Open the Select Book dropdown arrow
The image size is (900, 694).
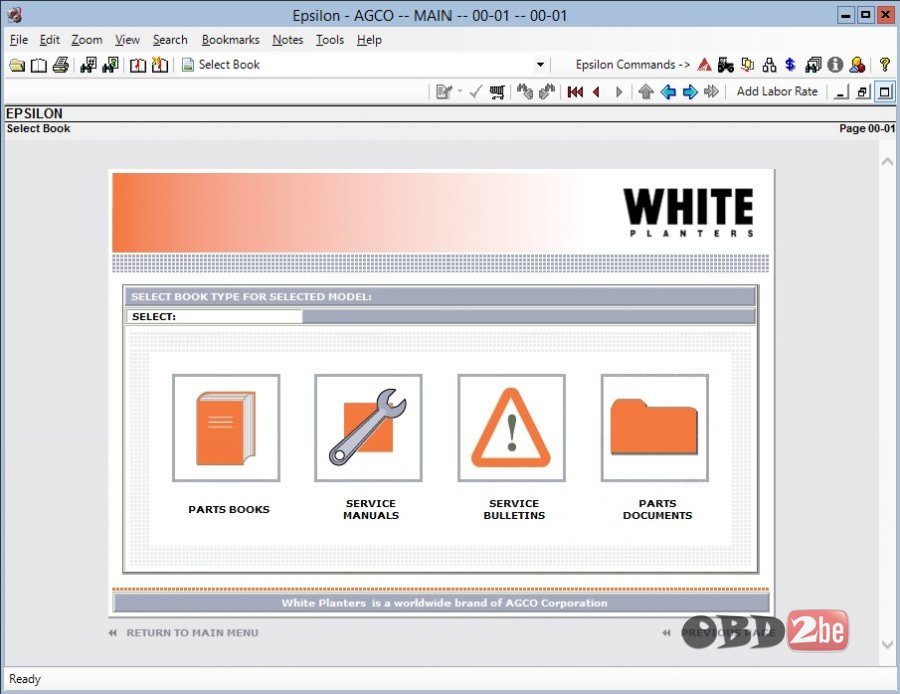[540, 65]
